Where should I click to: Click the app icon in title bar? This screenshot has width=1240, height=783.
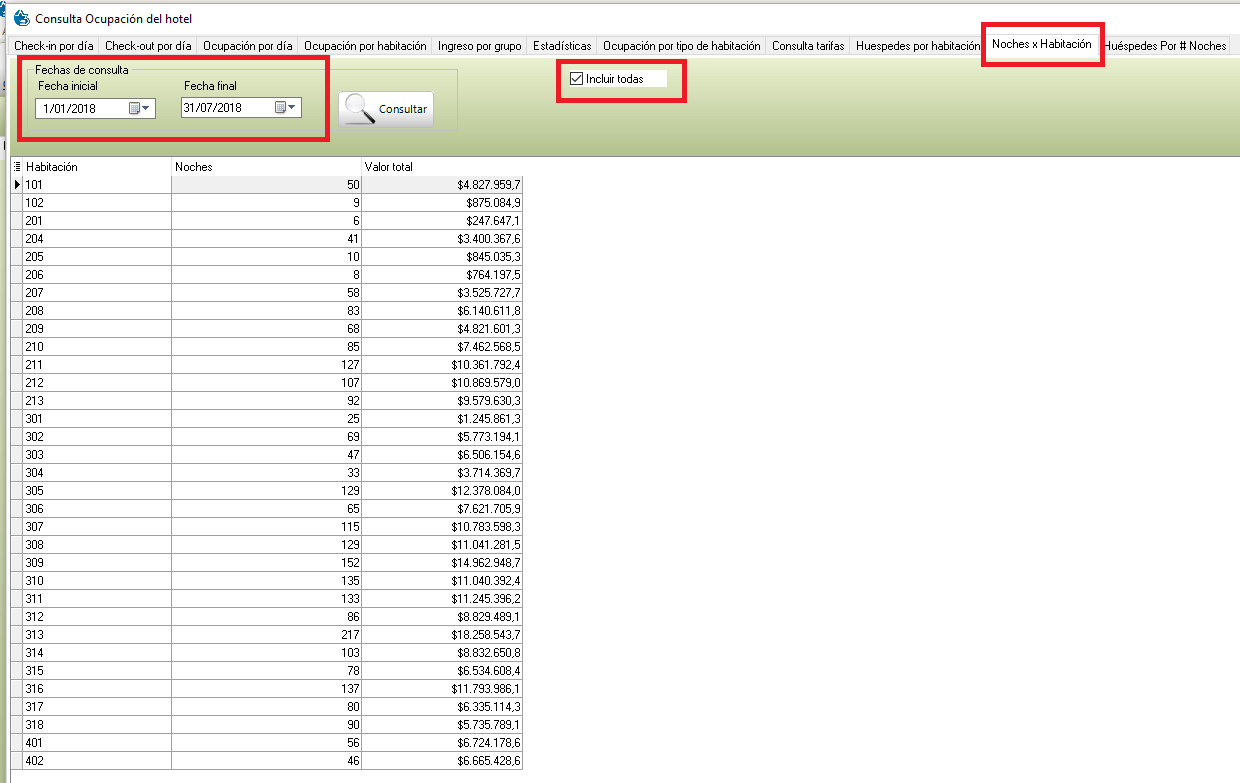21,18
